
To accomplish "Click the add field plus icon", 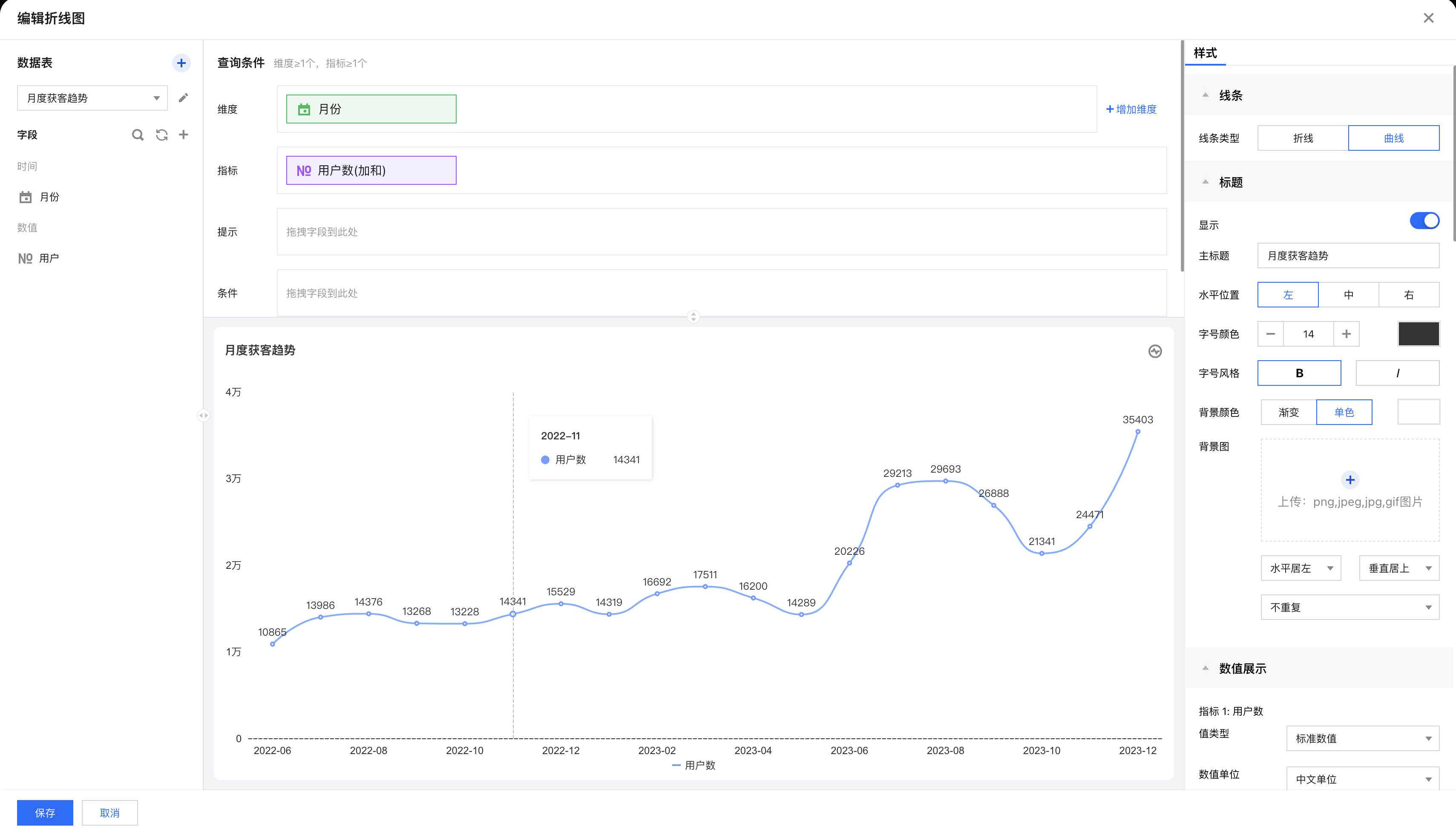I will (x=184, y=135).
